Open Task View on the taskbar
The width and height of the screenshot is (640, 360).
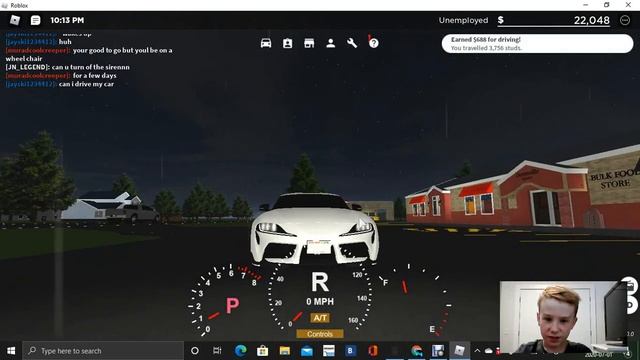pos(217,351)
